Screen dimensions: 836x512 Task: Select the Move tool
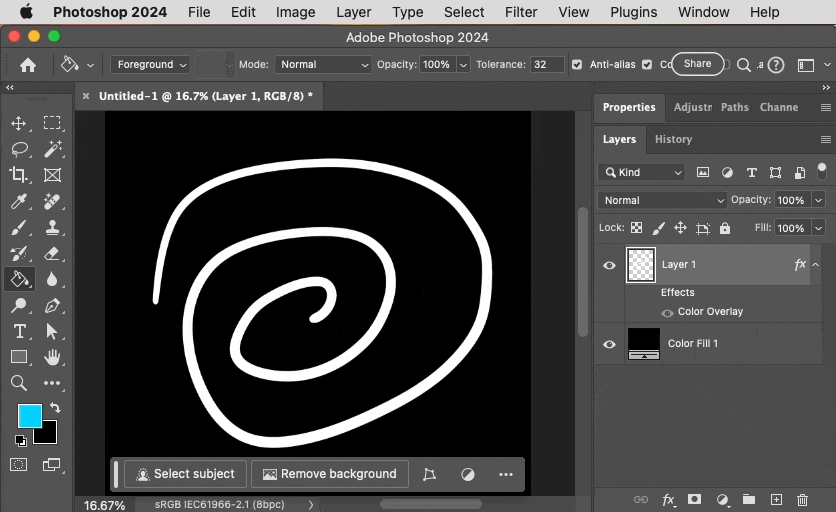[x=19, y=123]
